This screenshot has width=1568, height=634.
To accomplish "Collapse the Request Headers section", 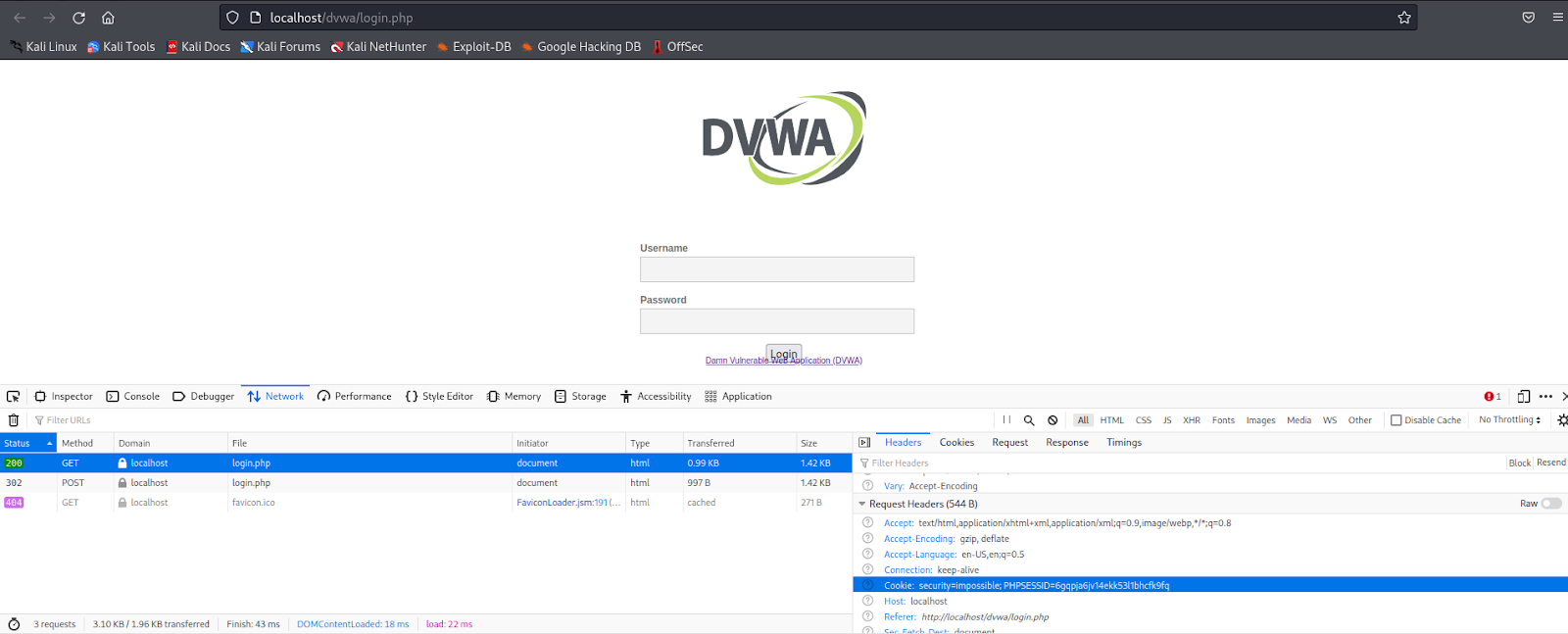I will 862,504.
